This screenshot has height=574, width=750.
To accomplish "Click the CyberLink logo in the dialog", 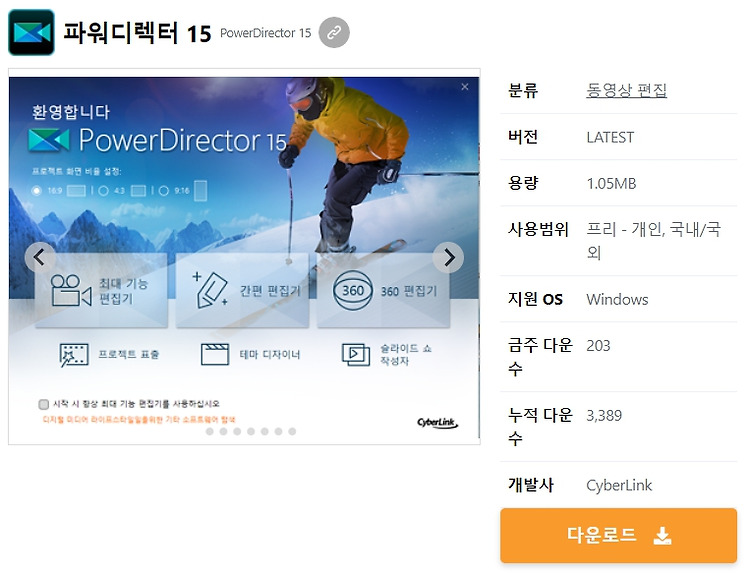I will point(437,422).
